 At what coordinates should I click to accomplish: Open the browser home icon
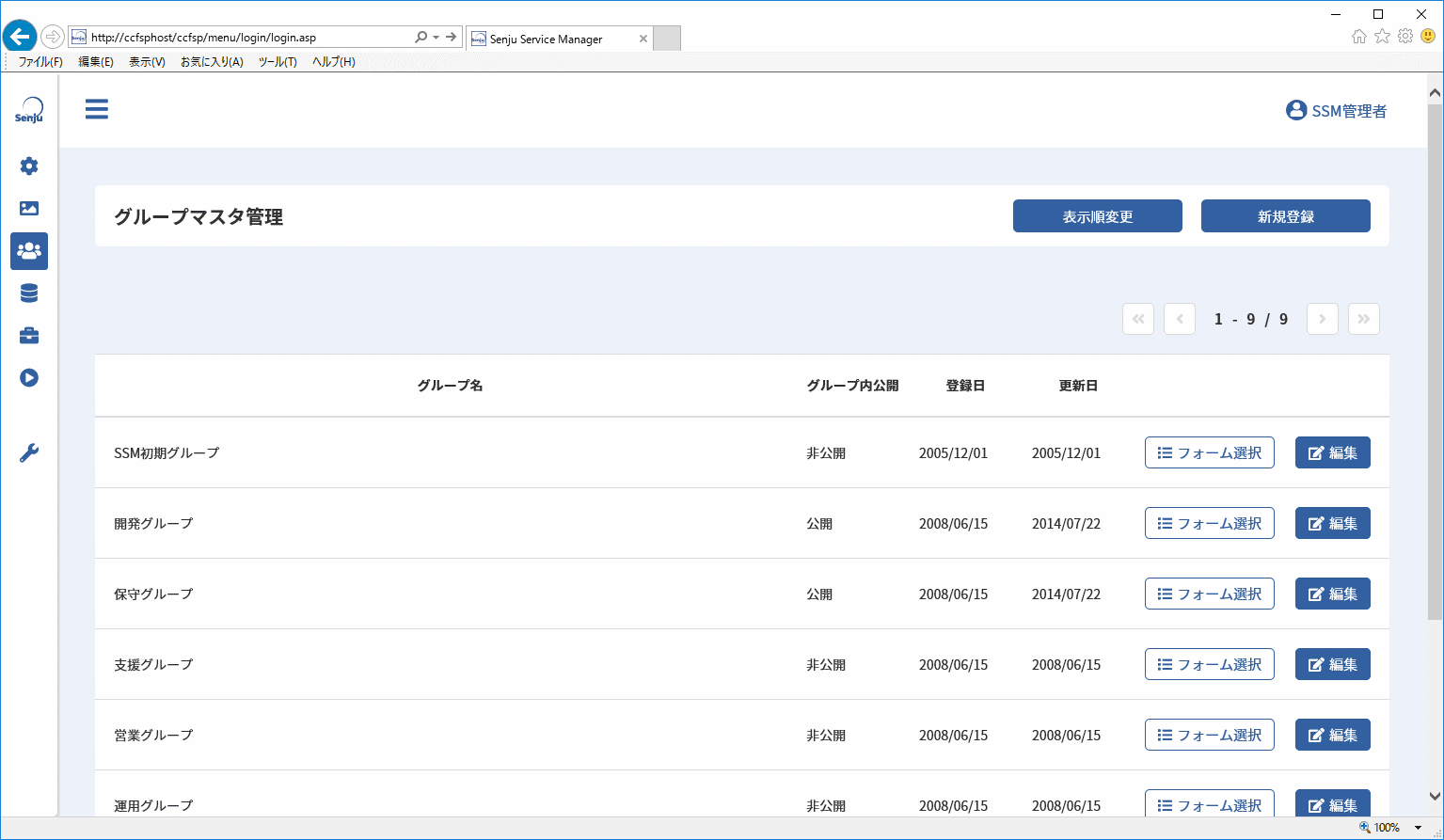pyautogui.click(x=1359, y=37)
